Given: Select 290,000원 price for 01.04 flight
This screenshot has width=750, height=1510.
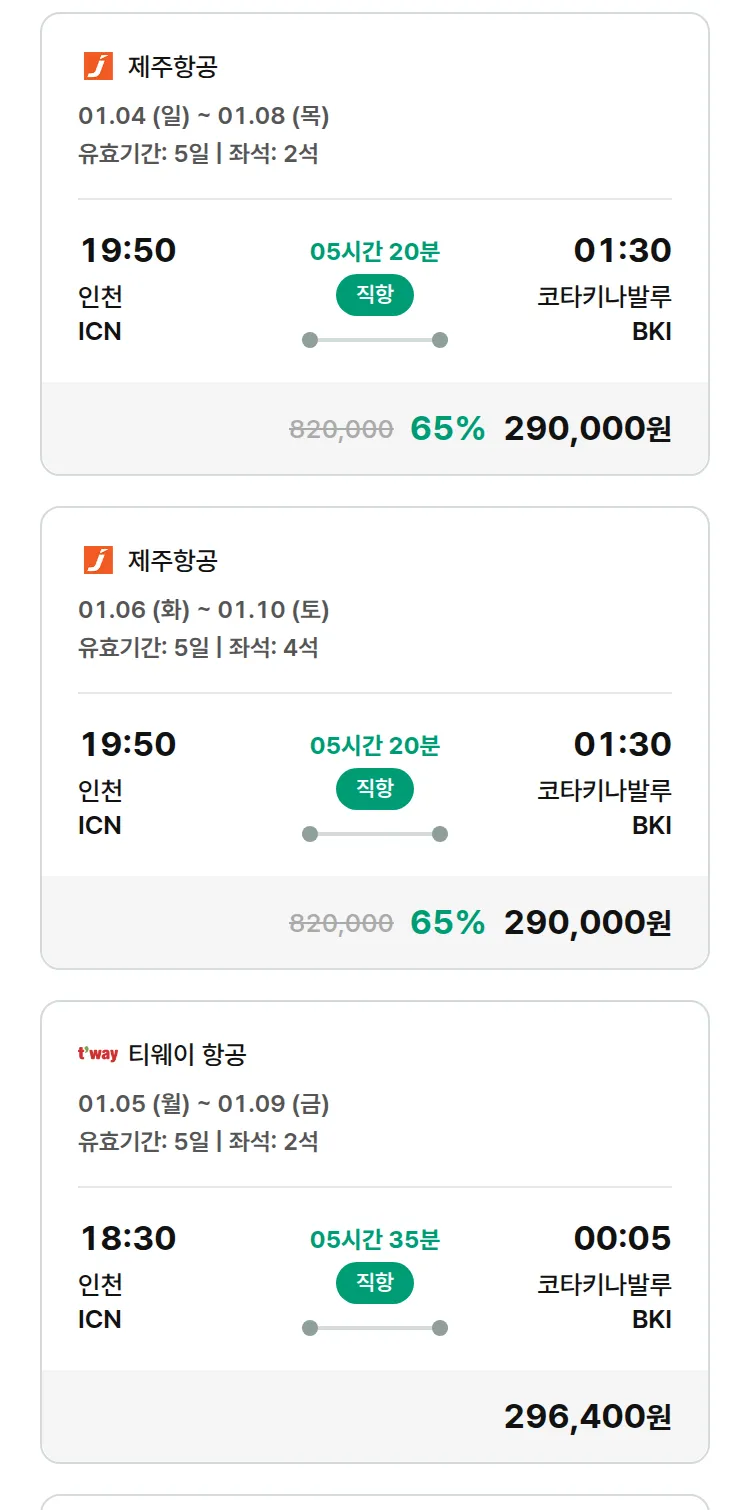Looking at the screenshot, I should tap(587, 429).
